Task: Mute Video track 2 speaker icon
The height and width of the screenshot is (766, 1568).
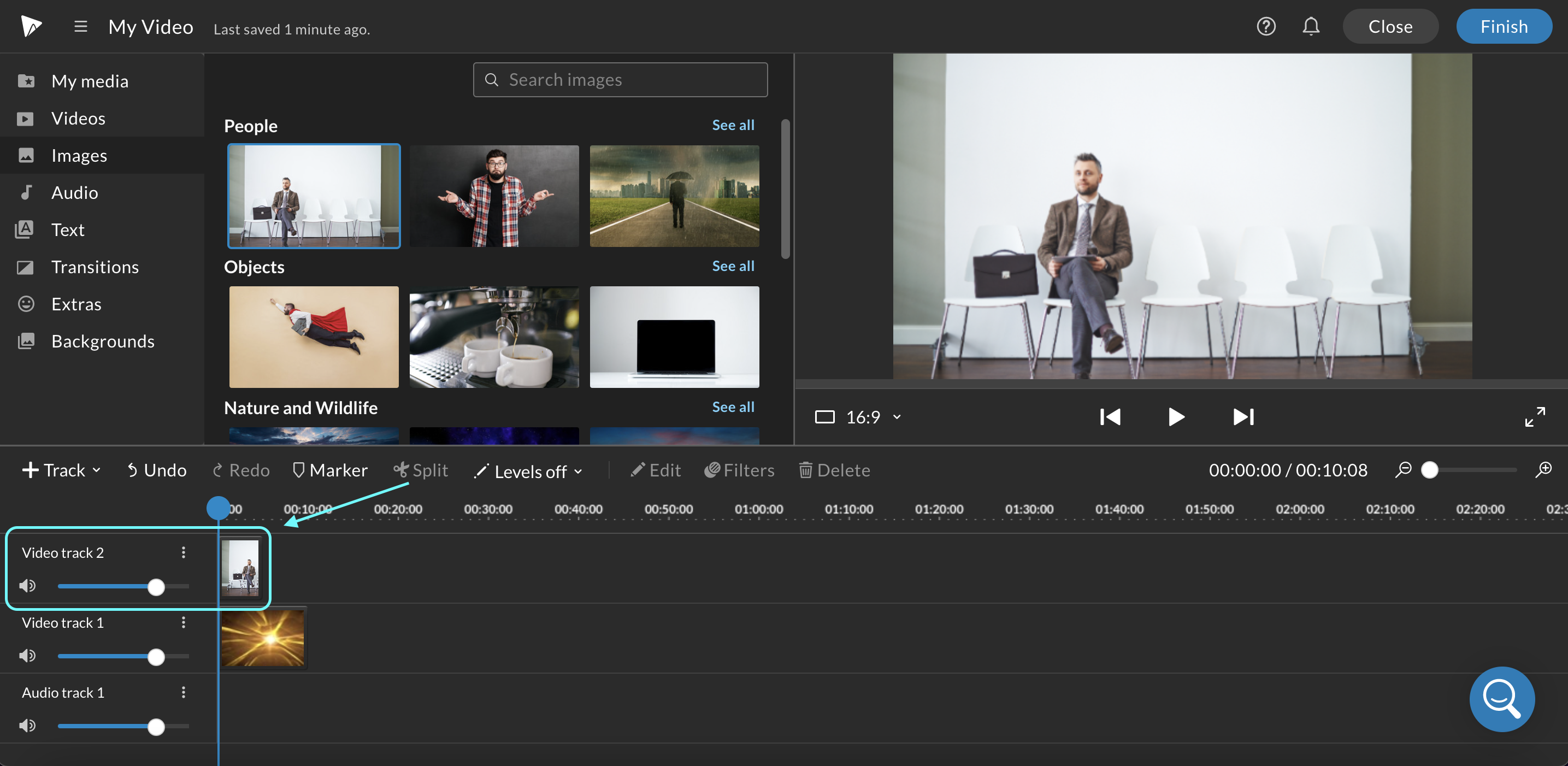Action: pyautogui.click(x=27, y=586)
